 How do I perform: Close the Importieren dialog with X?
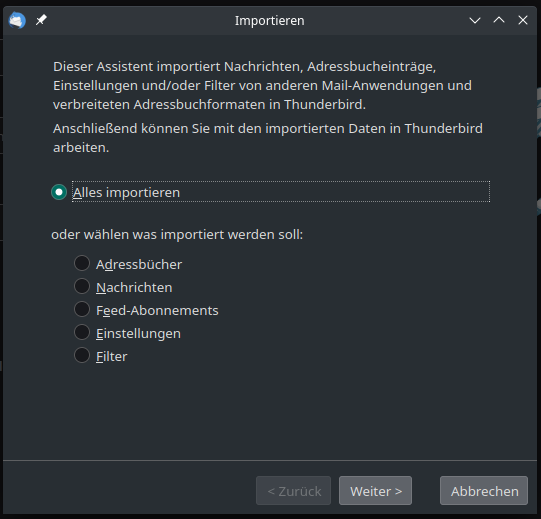[523, 20]
